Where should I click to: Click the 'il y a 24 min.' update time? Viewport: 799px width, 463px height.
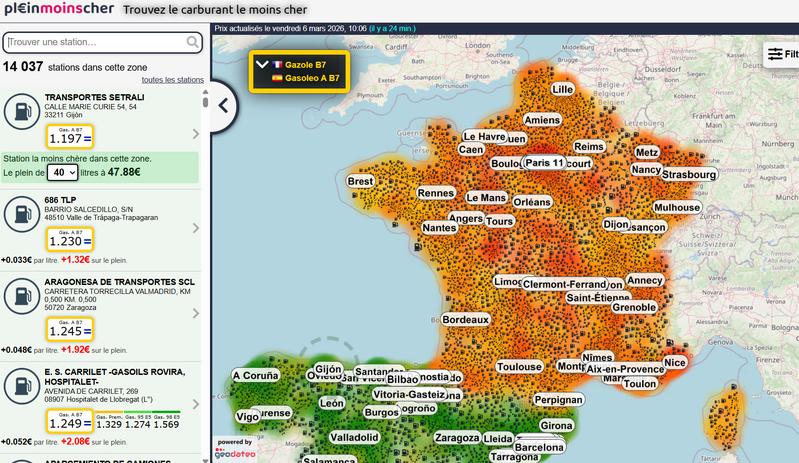coord(392,29)
